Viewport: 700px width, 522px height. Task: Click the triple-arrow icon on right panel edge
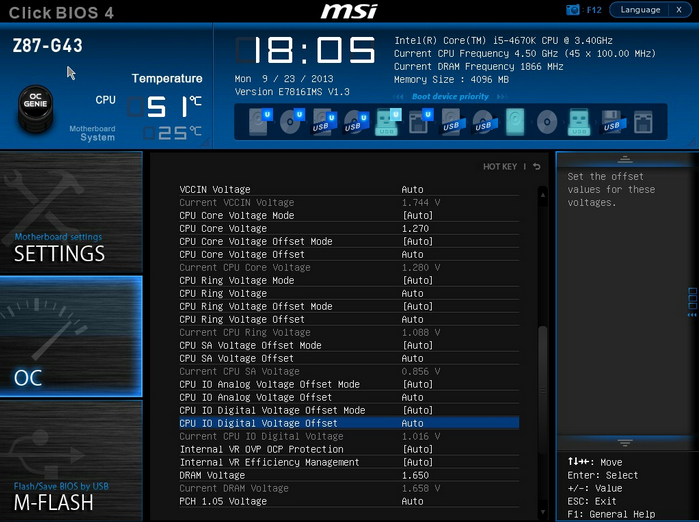[x=692, y=315]
